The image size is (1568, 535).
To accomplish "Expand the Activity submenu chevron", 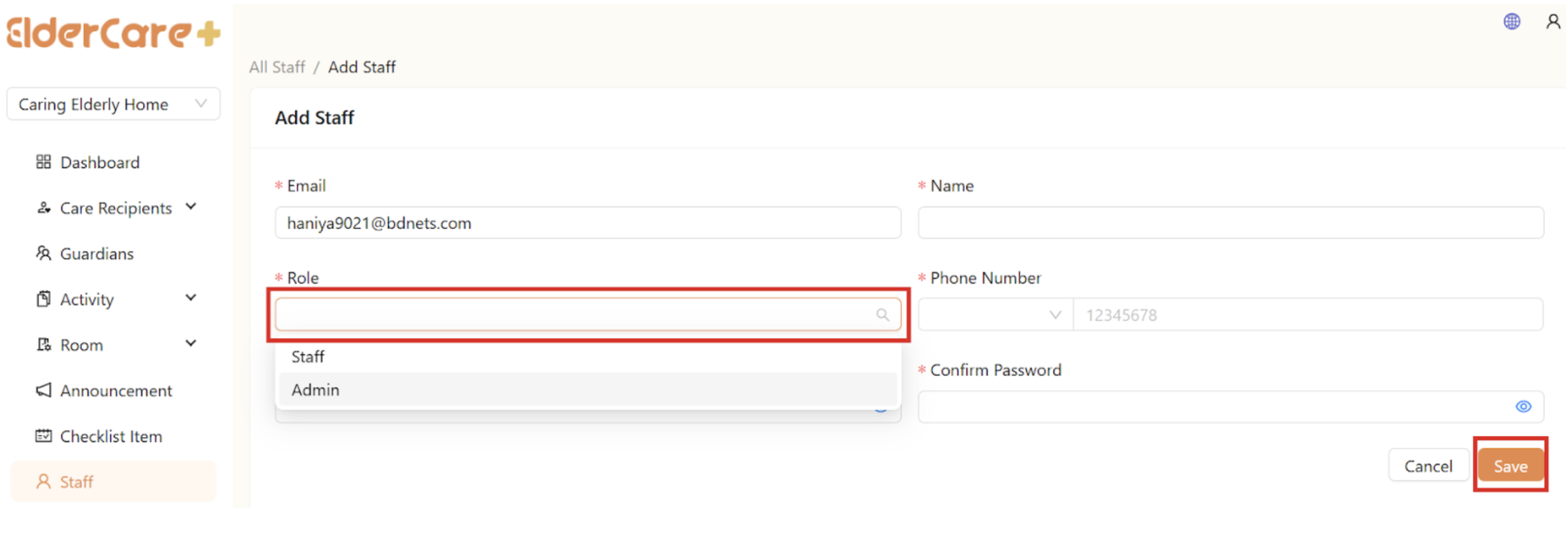I will pyautogui.click(x=191, y=298).
